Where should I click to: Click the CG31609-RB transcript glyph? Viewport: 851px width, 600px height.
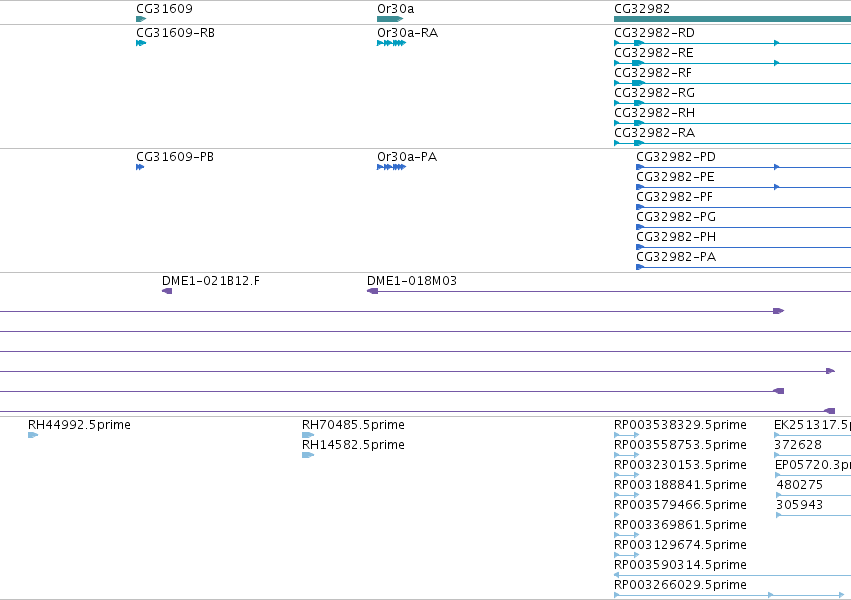pyautogui.click(x=141, y=43)
